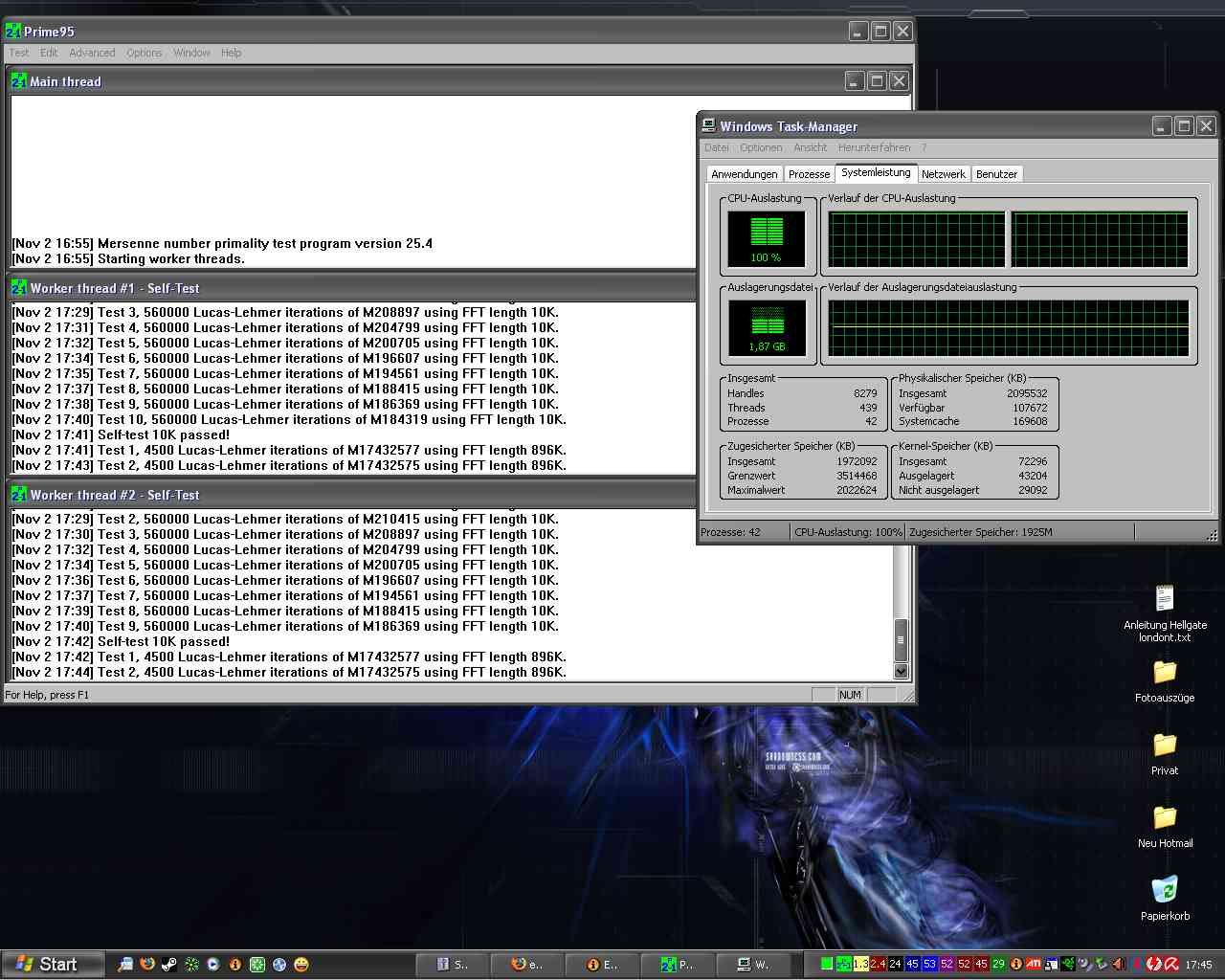Click the volume speaker tray icon
This screenshot has width=1225, height=980.
[x=1117, y=964]
